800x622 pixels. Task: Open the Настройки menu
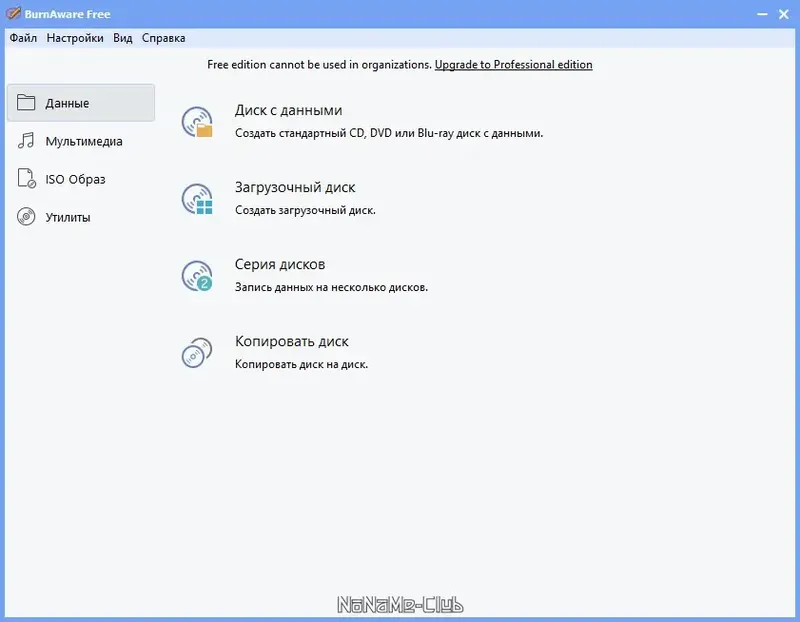pyautogui.click(x=75, y=38)
